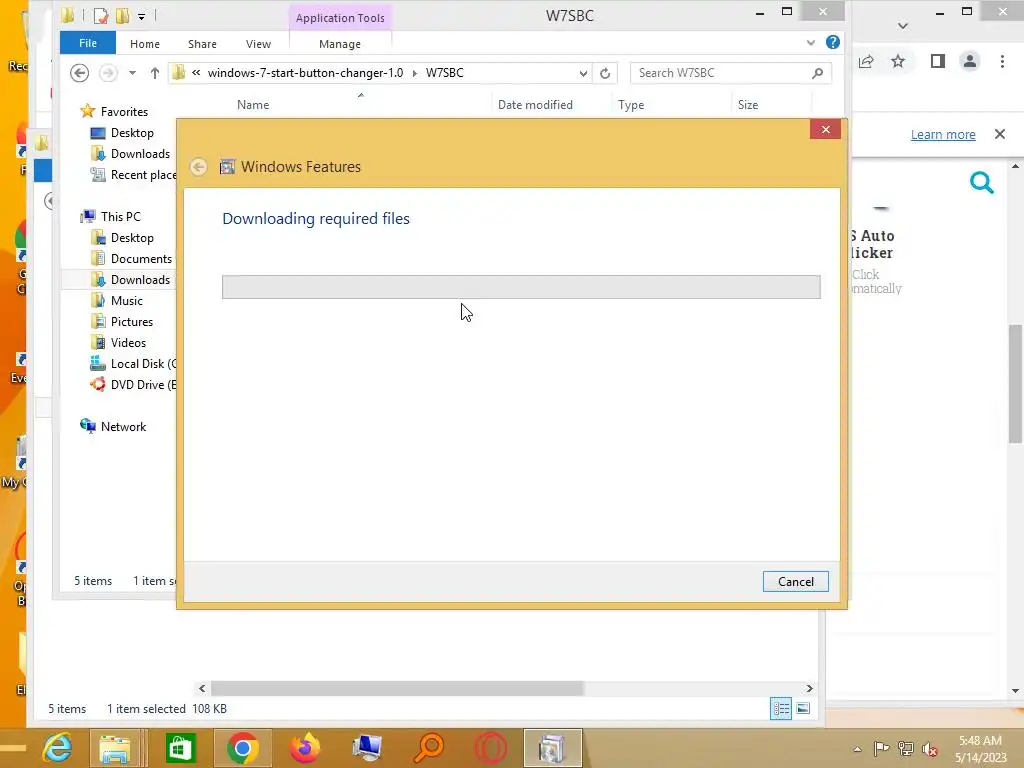Click the search magnifier in Explorer

(x=818, y=72)
